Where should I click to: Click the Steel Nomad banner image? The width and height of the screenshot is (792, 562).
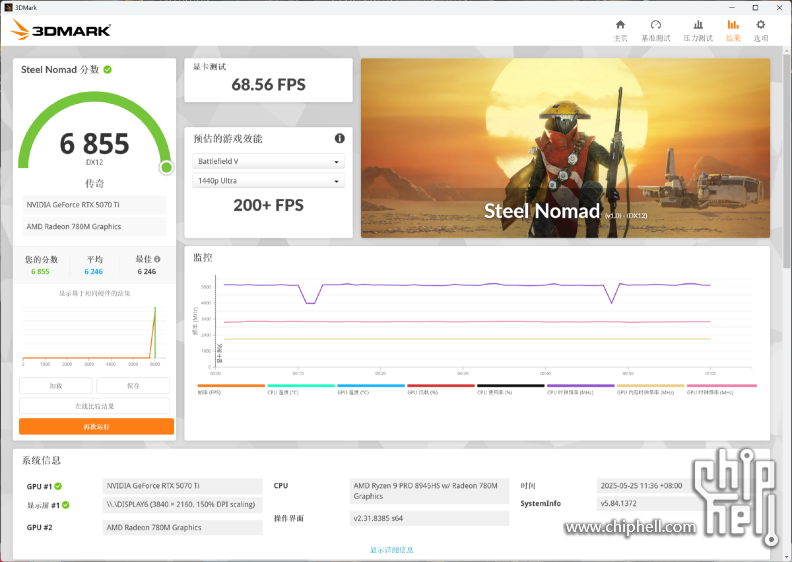click(565, 148)
